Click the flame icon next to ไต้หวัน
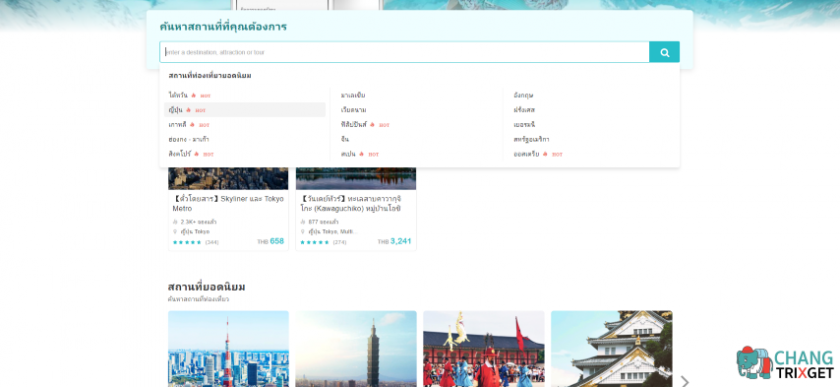The width and height of the screenshot is (840, 387). (x=193, y=95)
